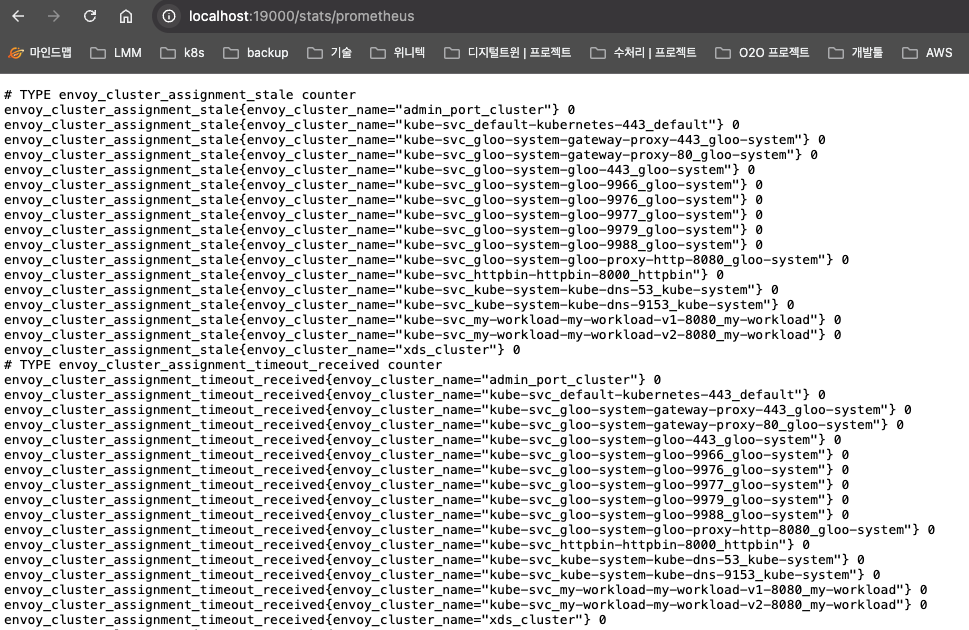969x630 pixels.
Task: Click the assignment_stale line for kube-dns-9153_kube-system
Action: tap(399, 304)
